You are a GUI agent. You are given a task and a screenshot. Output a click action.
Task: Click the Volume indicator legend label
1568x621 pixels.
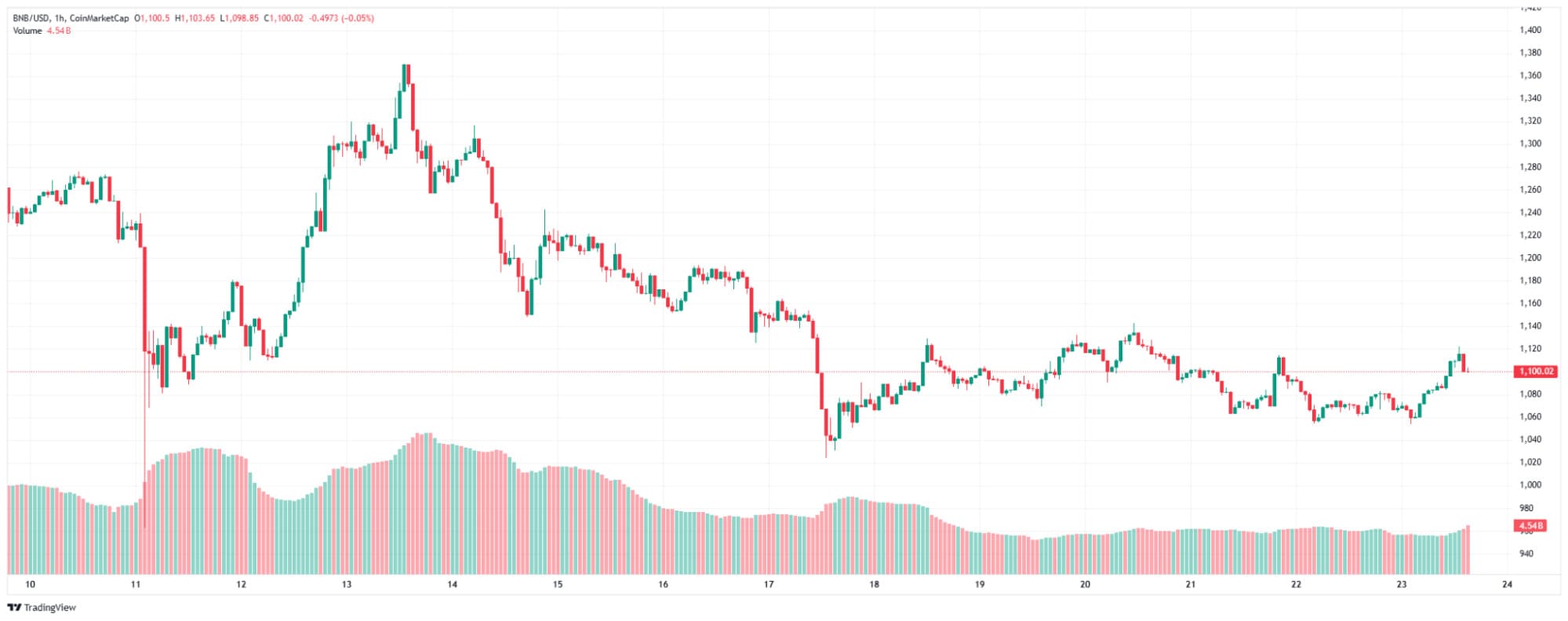pos(27,31)
